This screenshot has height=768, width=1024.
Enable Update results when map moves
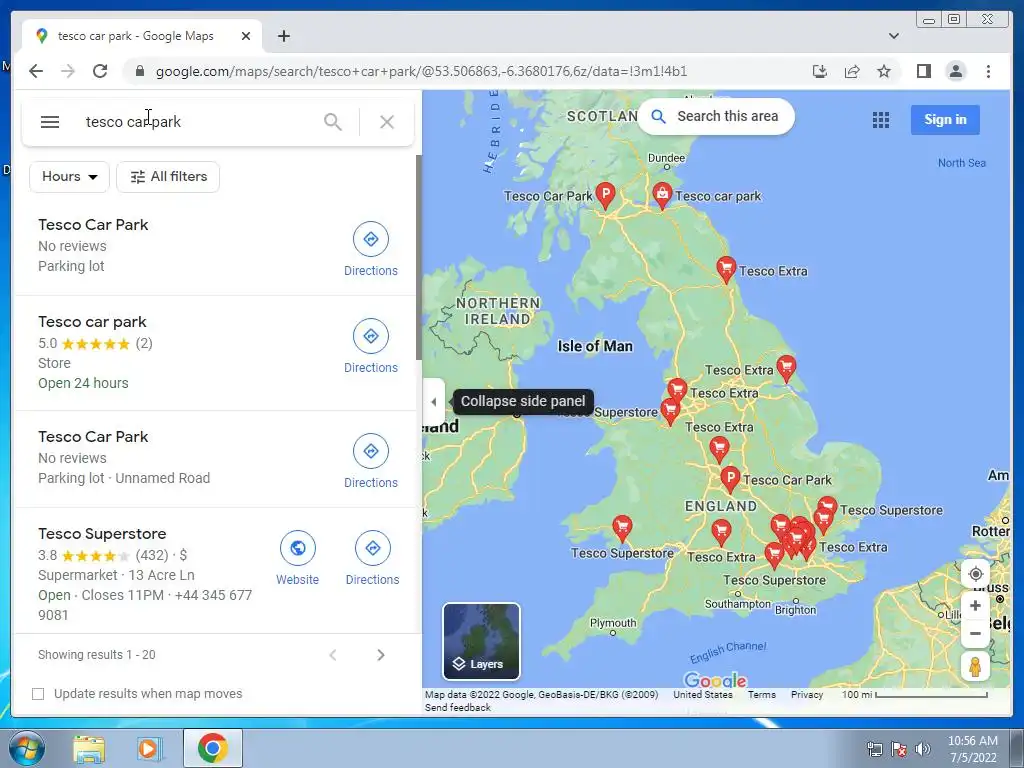(38, 694)
